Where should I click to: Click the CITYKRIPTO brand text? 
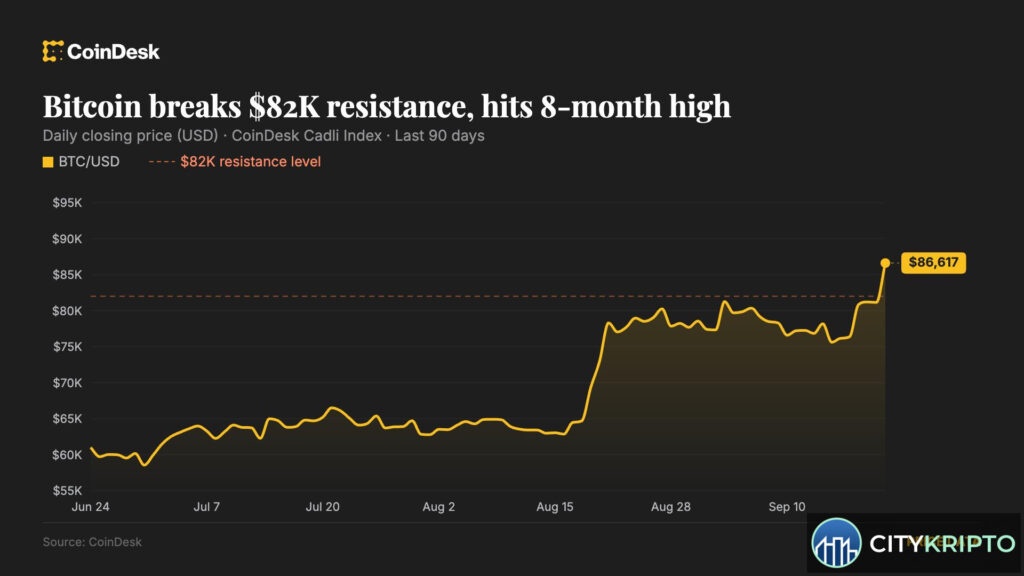pyautogui.click(x=942, y=543)
